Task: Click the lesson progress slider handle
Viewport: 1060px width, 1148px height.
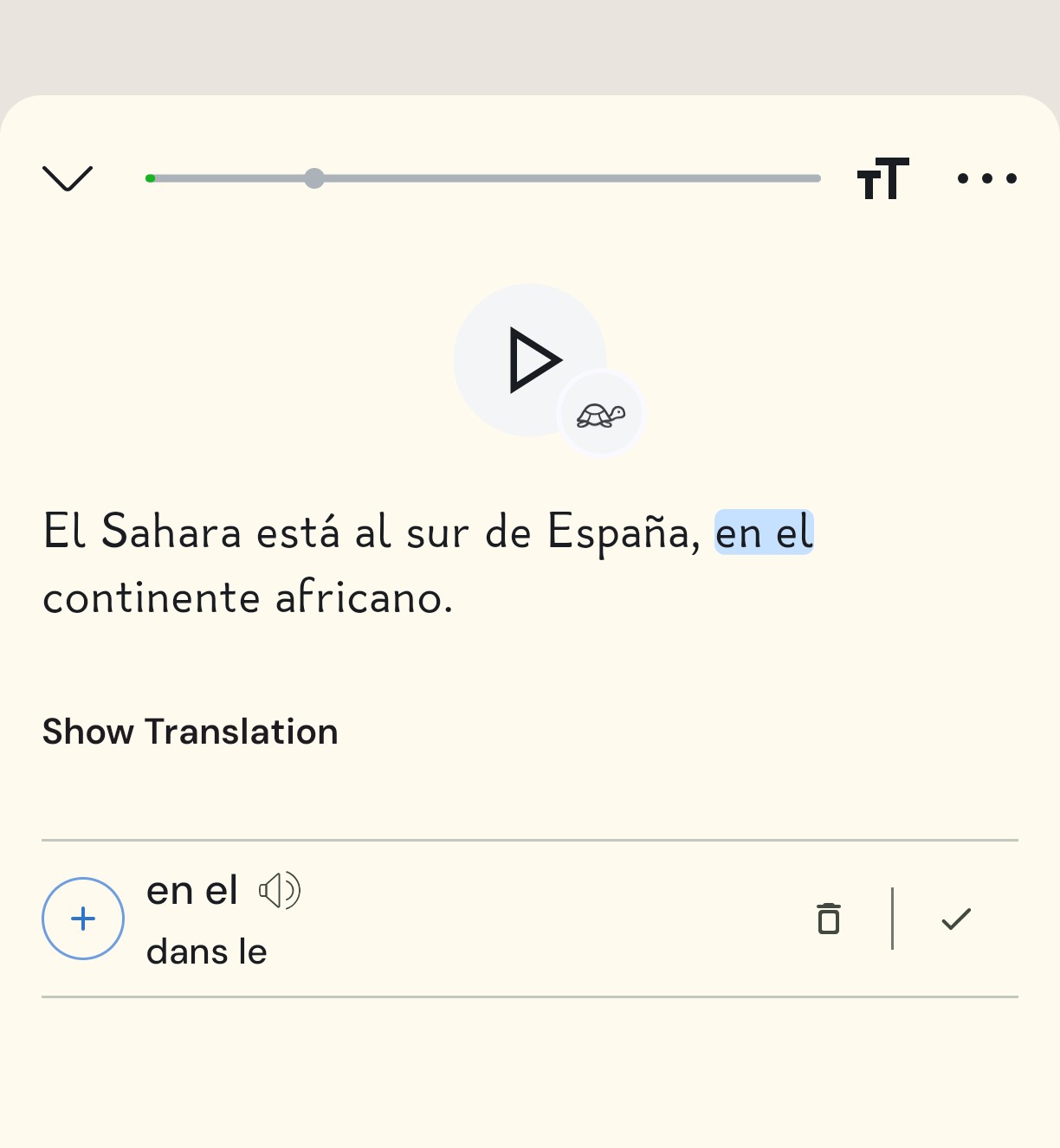Action: click(314, 178)
